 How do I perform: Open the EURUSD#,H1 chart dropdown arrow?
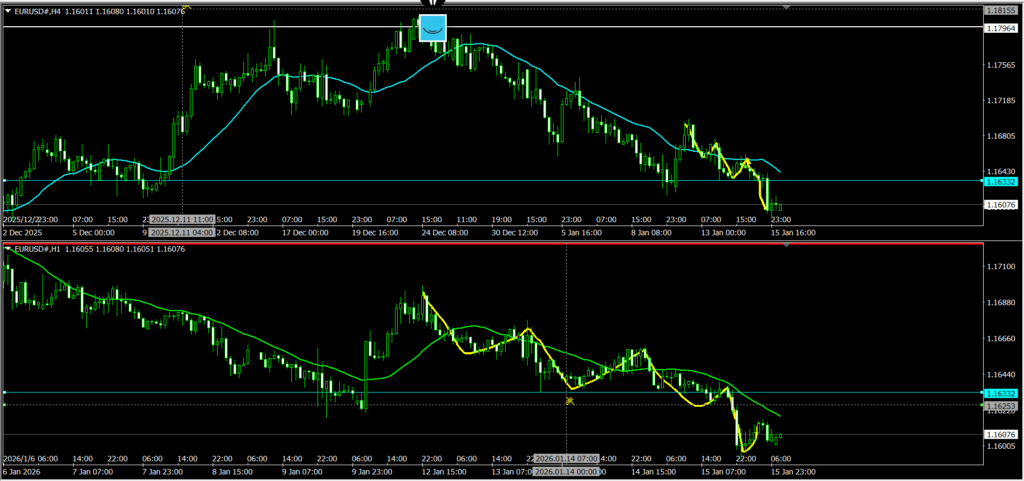pyautogui.click(x=8, y=248)
